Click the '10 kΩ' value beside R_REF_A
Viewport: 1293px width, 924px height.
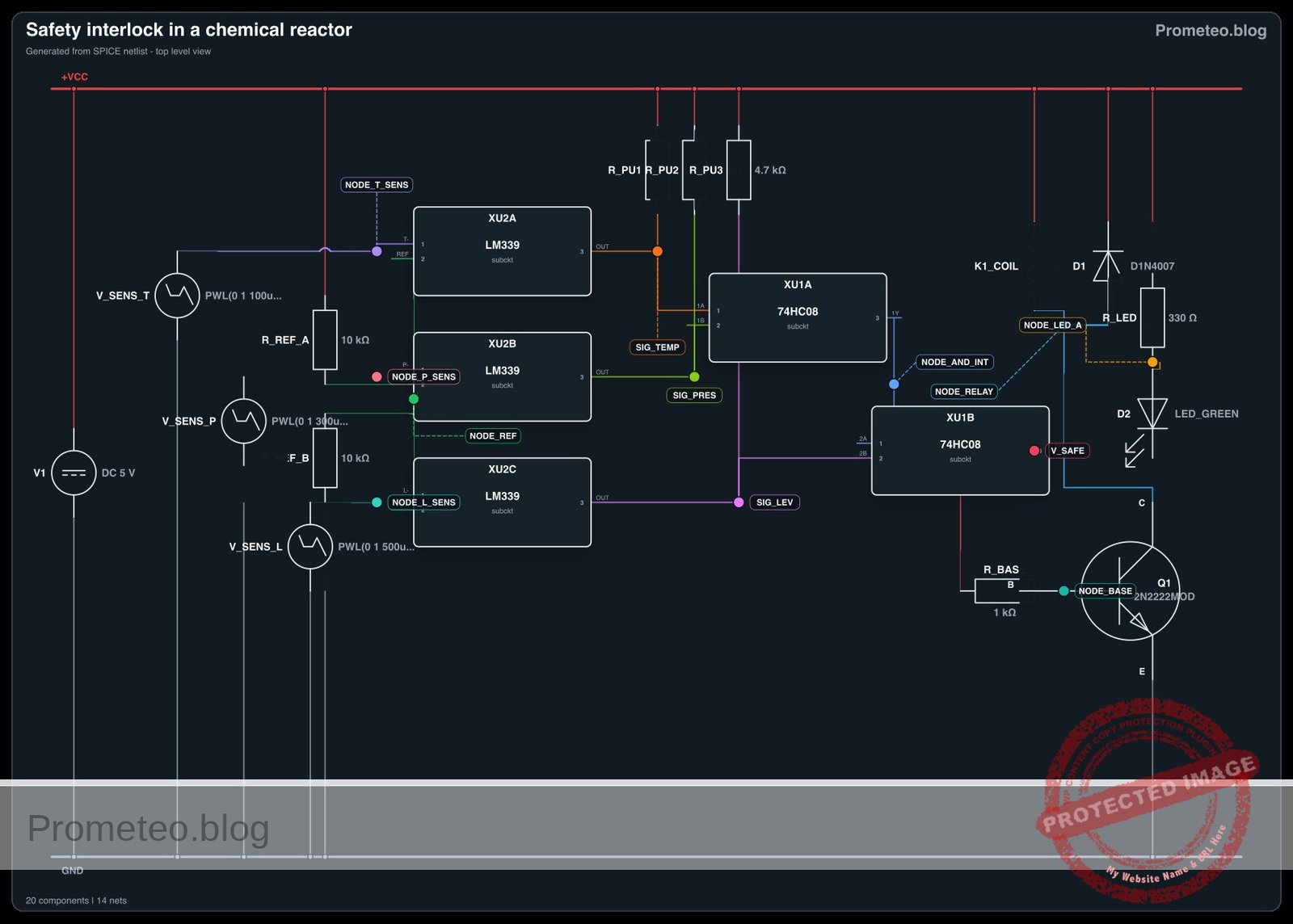(355, 340)
